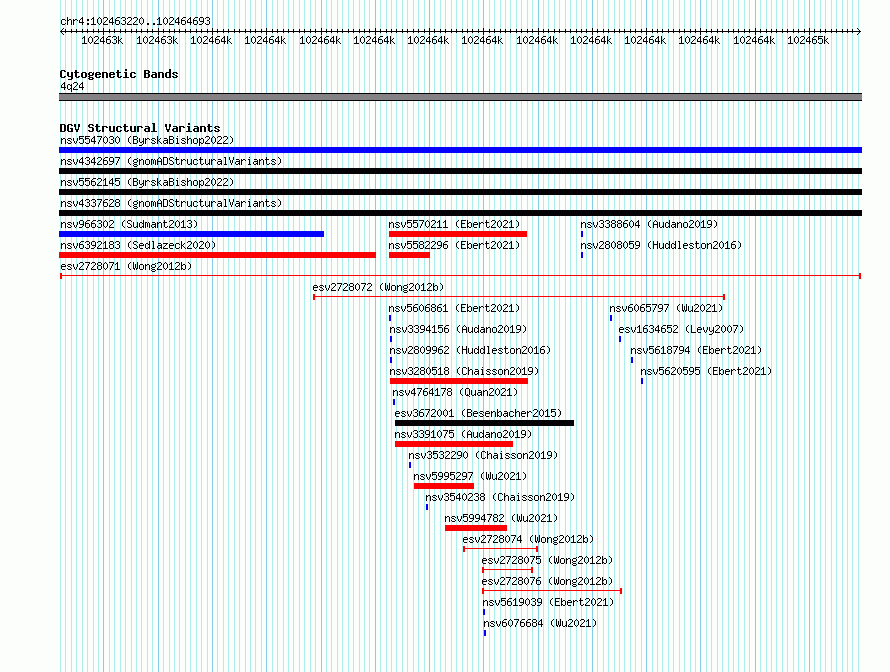Click the esv2728075 (Wong2012b) label
Screen dimensions: 890x672
coord(547,560)
